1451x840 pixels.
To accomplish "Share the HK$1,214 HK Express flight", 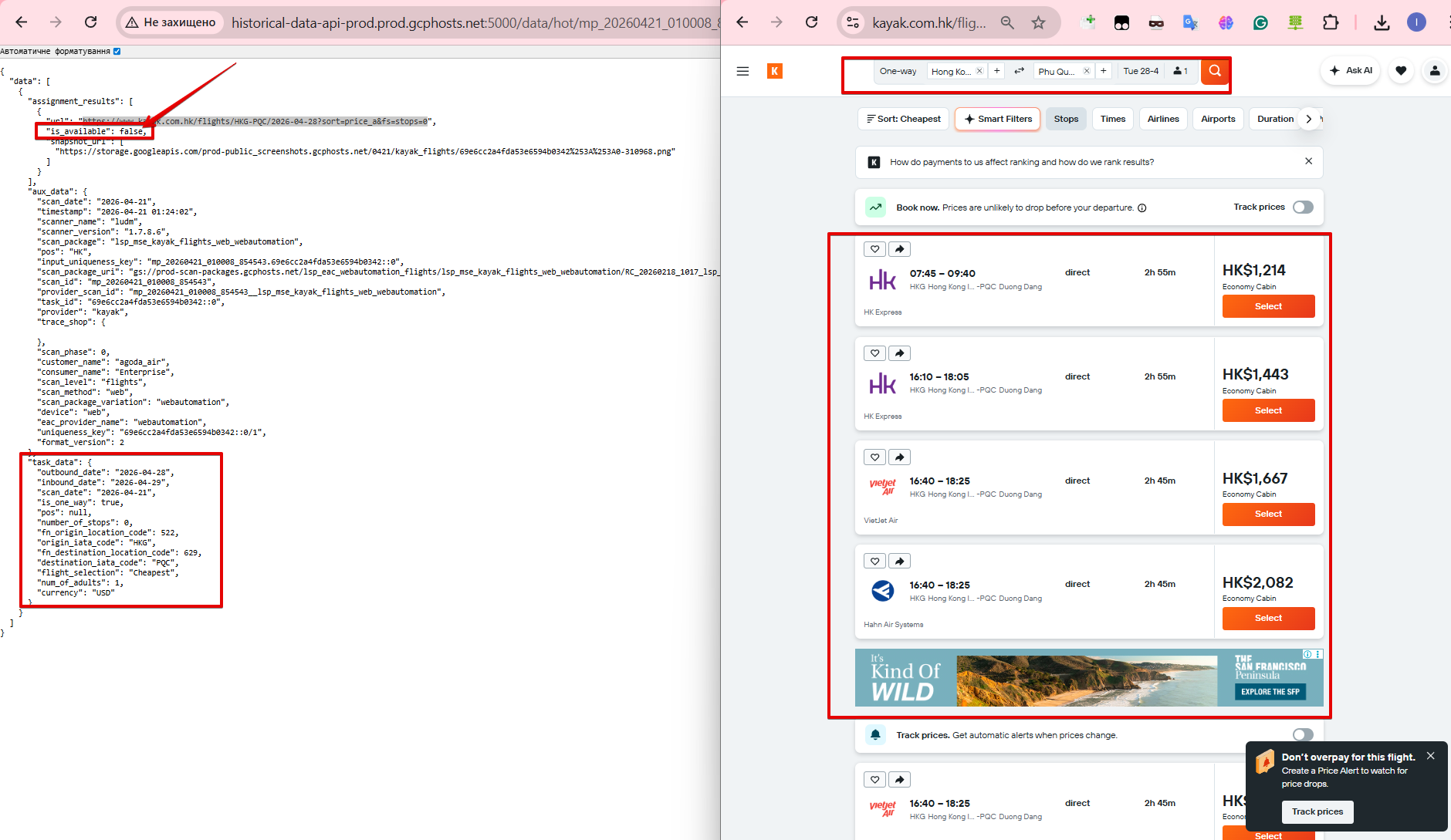I will [900, 249].
